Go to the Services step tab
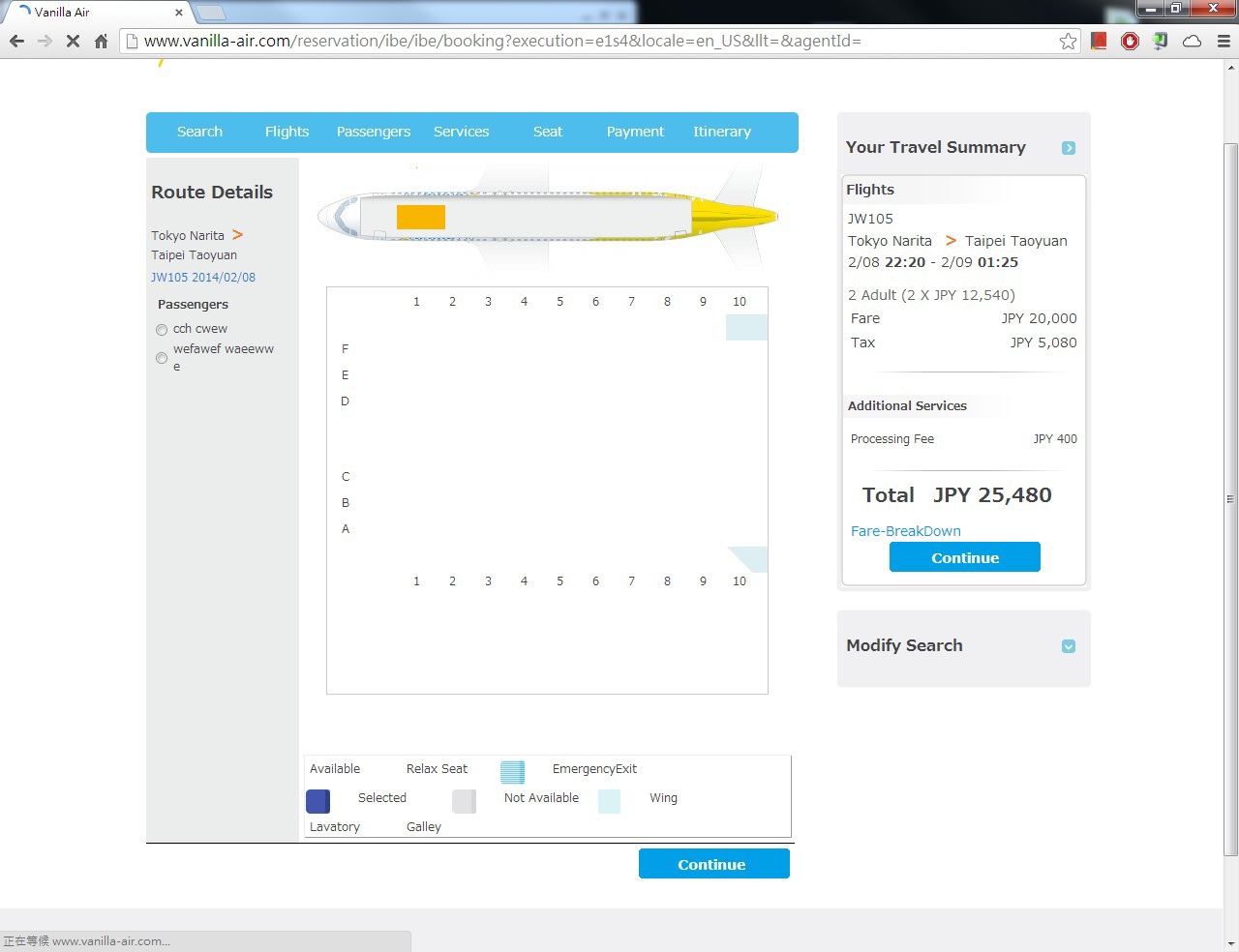 tap(461, 132)
